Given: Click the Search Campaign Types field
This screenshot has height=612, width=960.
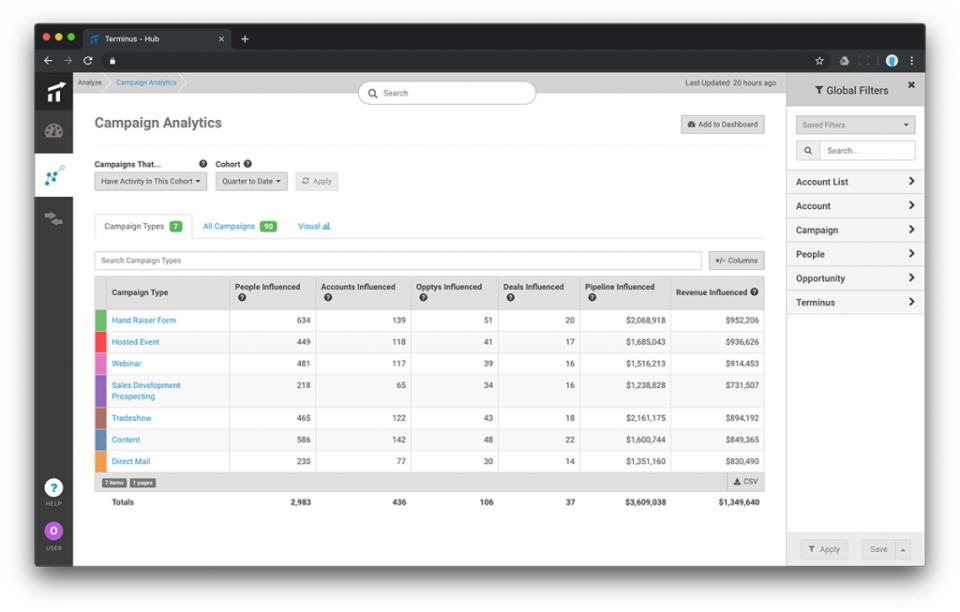Looking at the screenshot, I should pos(398,261).
